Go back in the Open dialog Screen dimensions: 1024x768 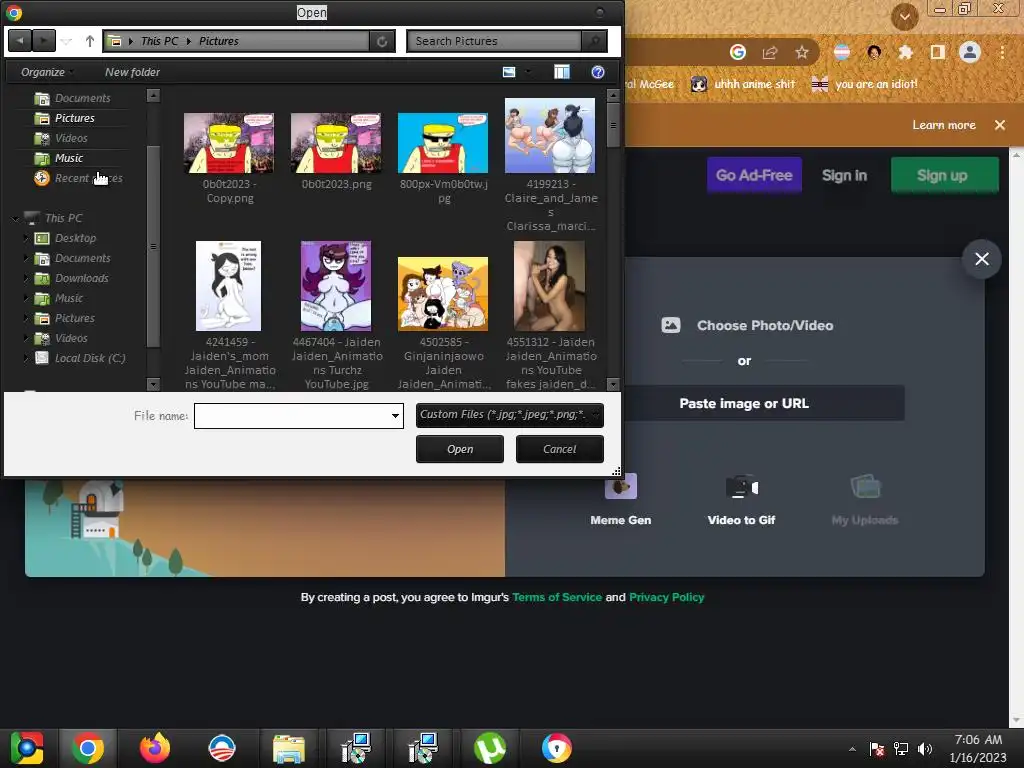coord(20,41)
